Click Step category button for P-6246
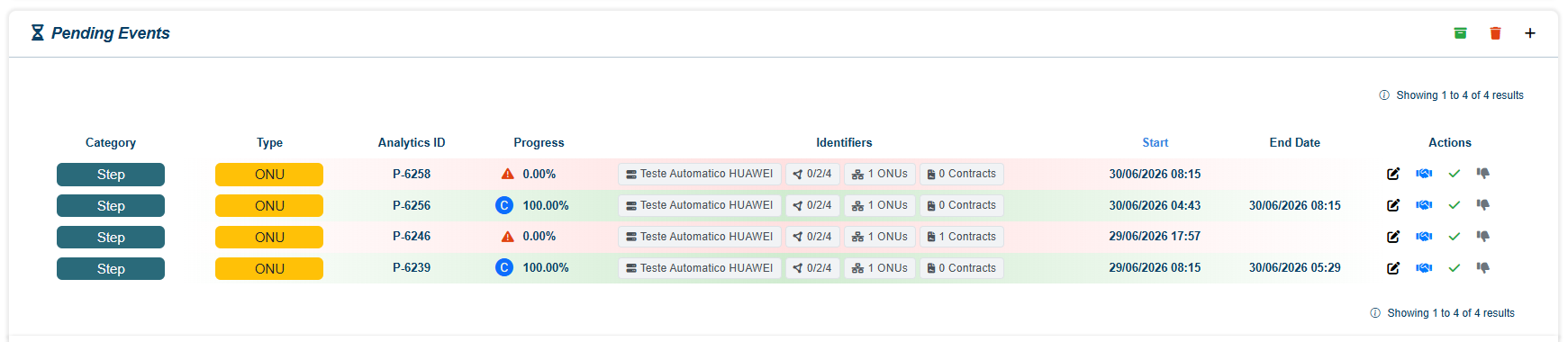 point(111,238)
